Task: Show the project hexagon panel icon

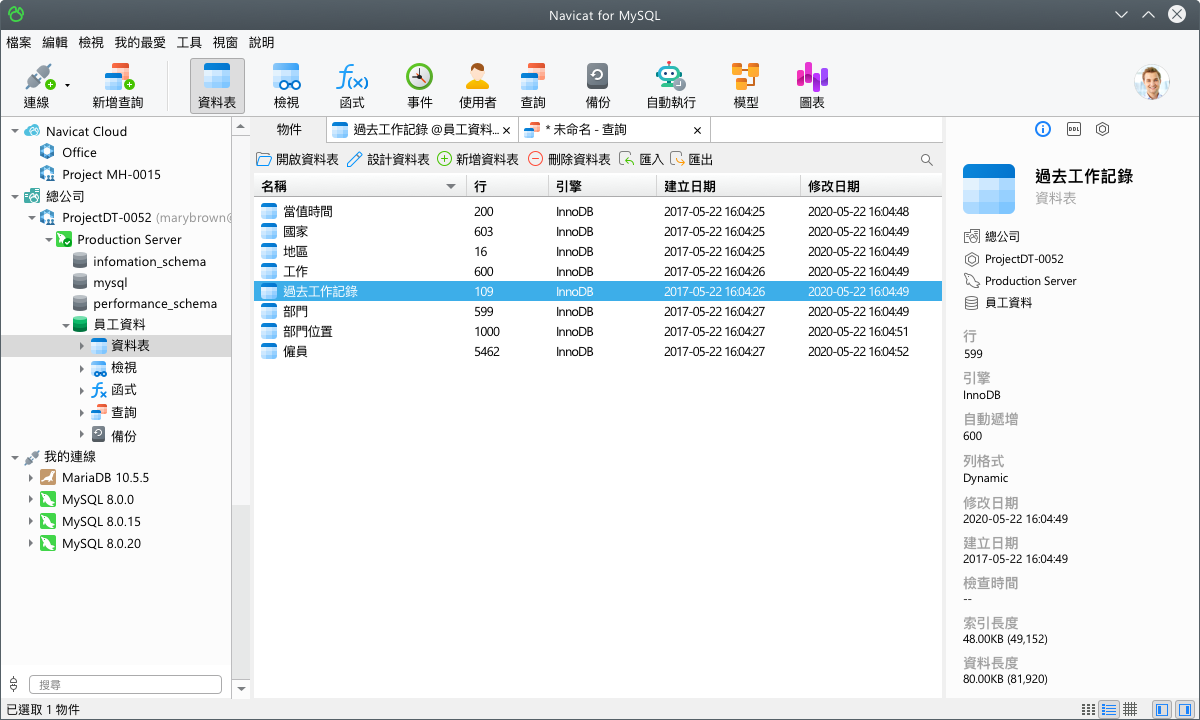Action: pos(1103,129)
